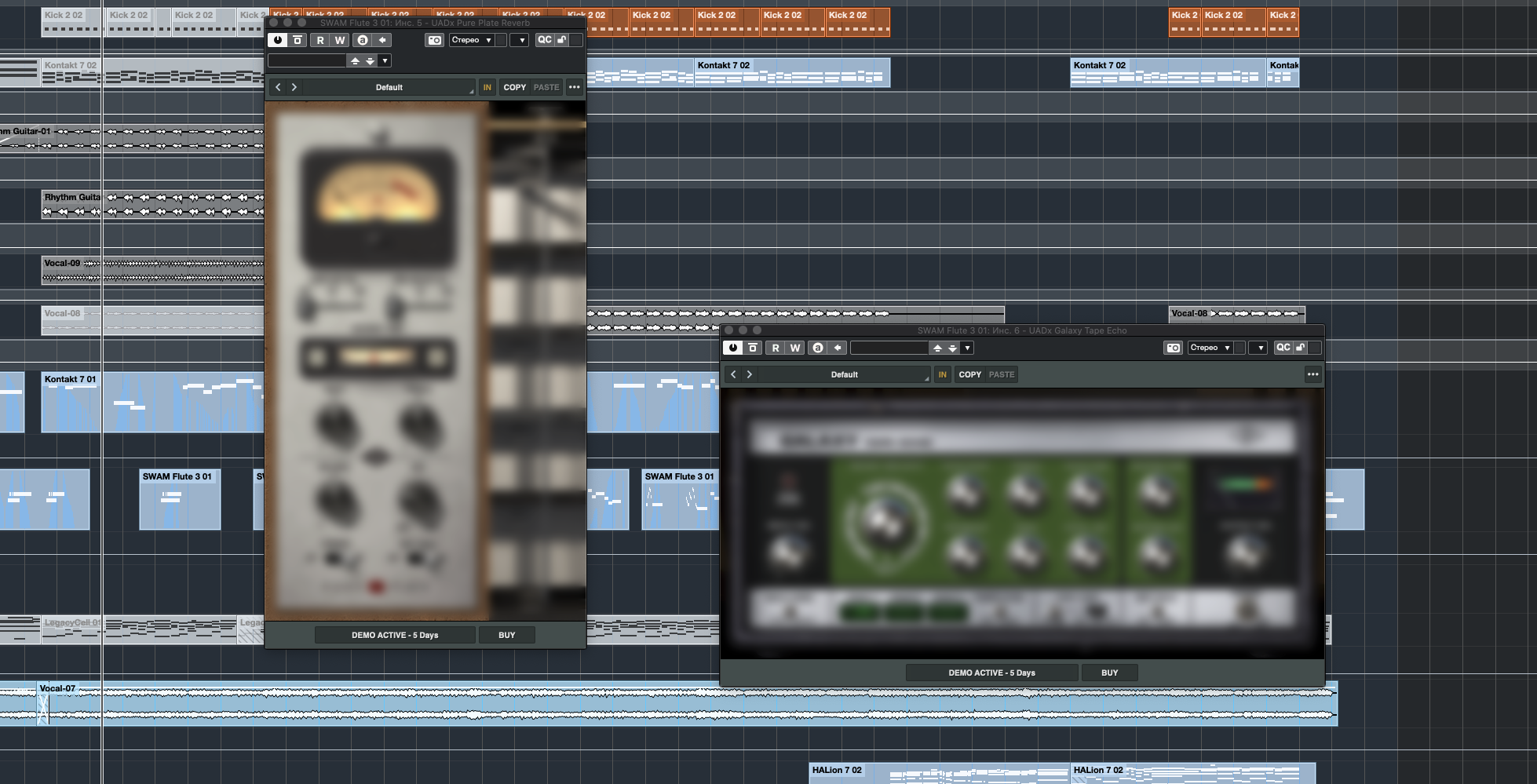Screen dimensions: 1537x784
Task: Open small arrow dropdown beside Стерео in Pure Plate Reverb
Action: 520,40
